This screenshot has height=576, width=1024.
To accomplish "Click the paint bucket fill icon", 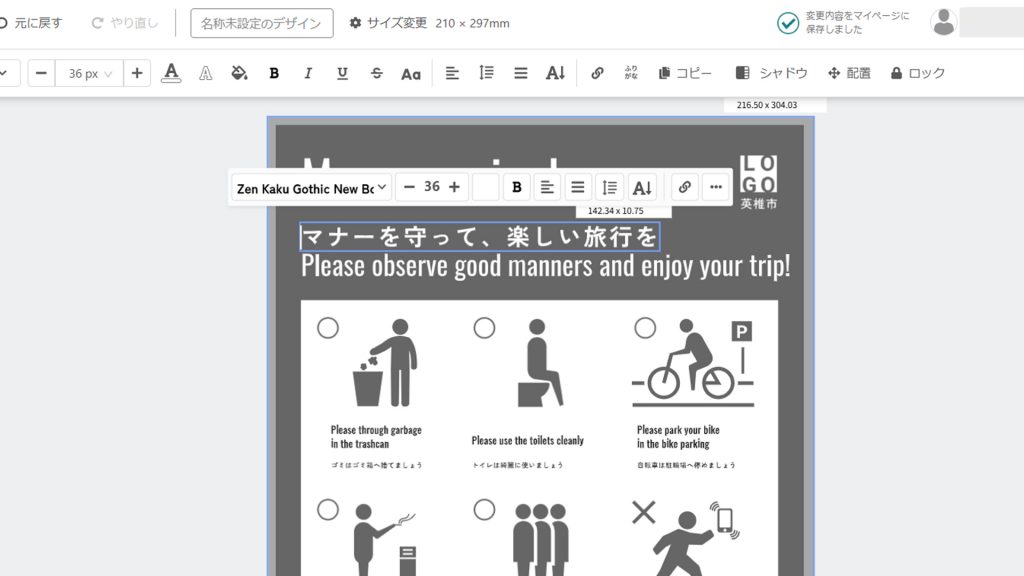I will 239,73.
